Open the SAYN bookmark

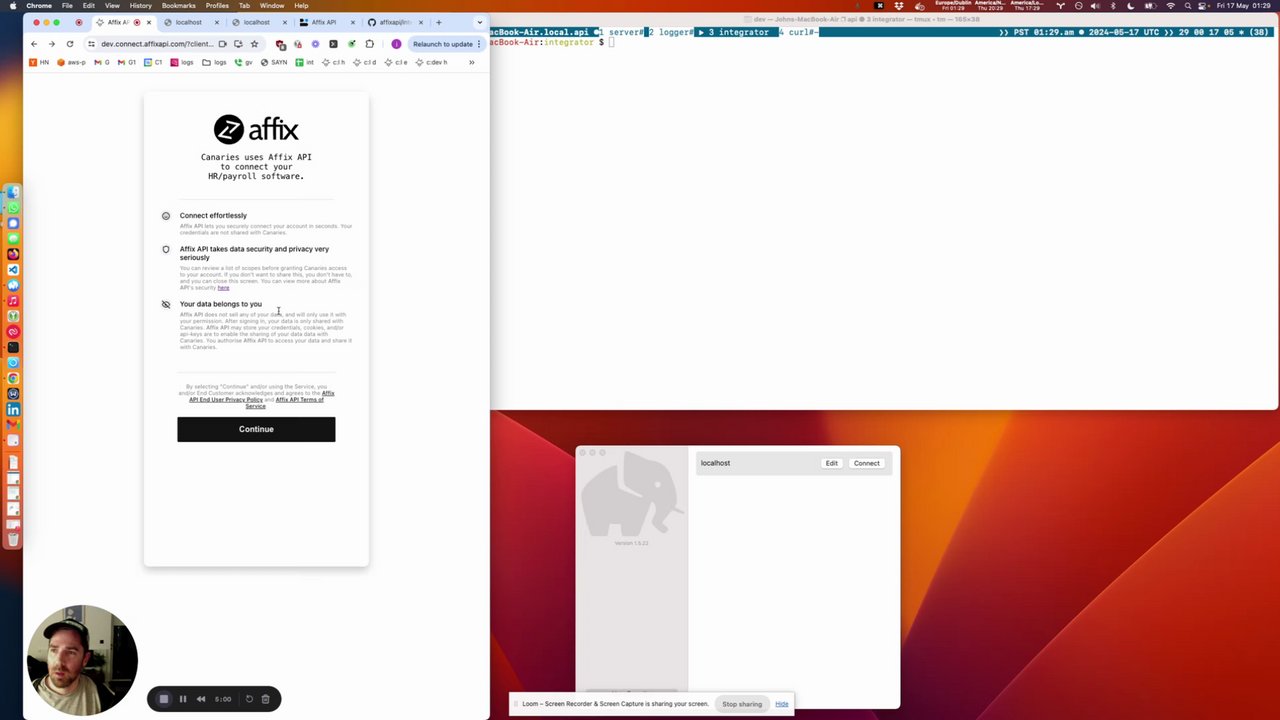[274, 62]
